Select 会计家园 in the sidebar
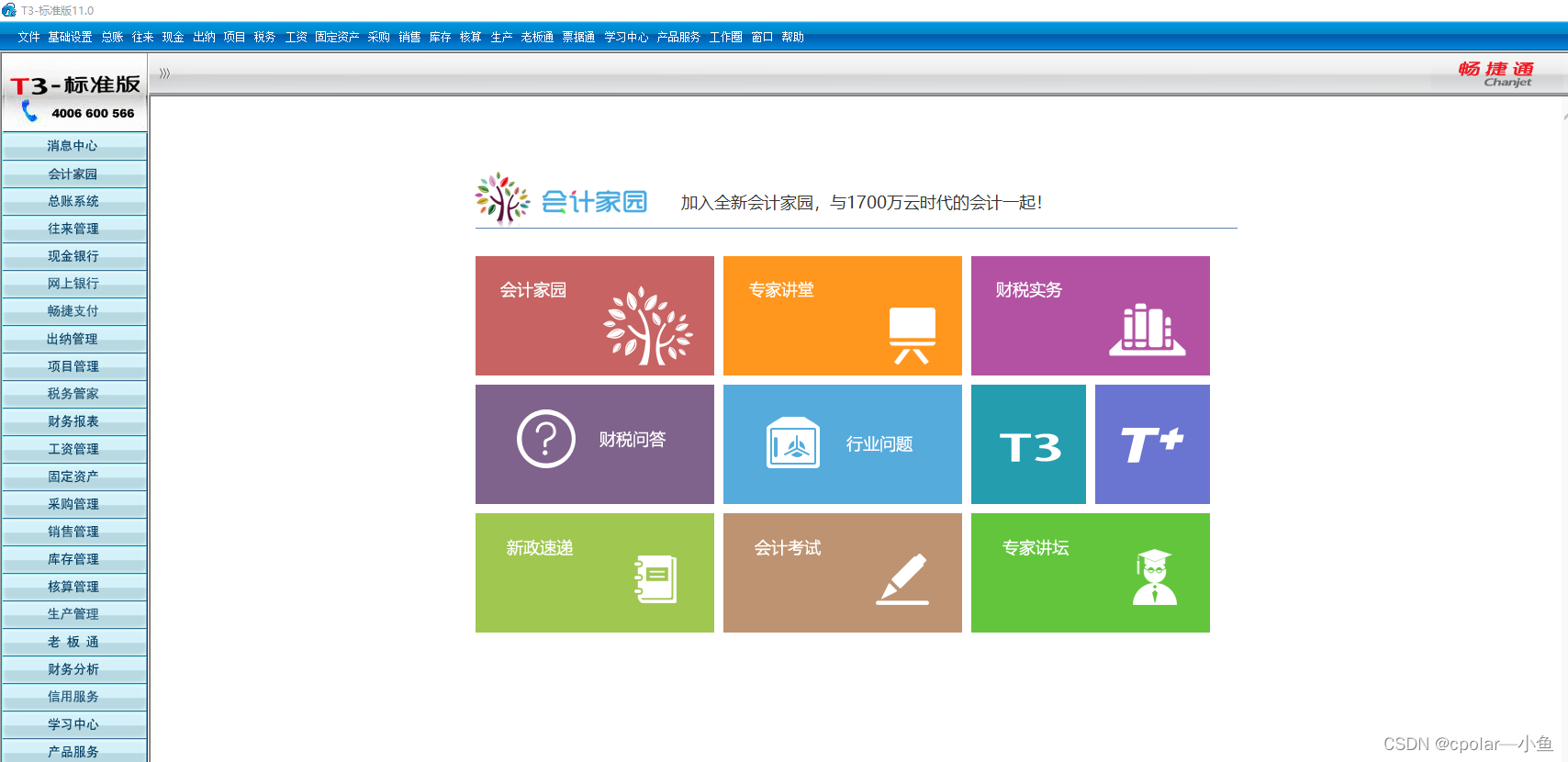Screen dimensions: 1568x762 (74, 174)
